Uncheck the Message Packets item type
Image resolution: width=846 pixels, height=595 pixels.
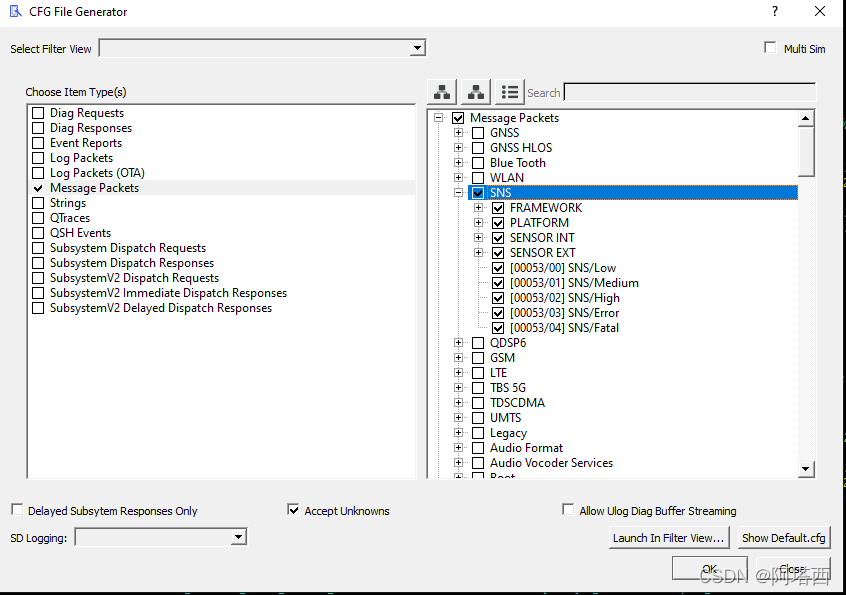(x=38, y=188)
